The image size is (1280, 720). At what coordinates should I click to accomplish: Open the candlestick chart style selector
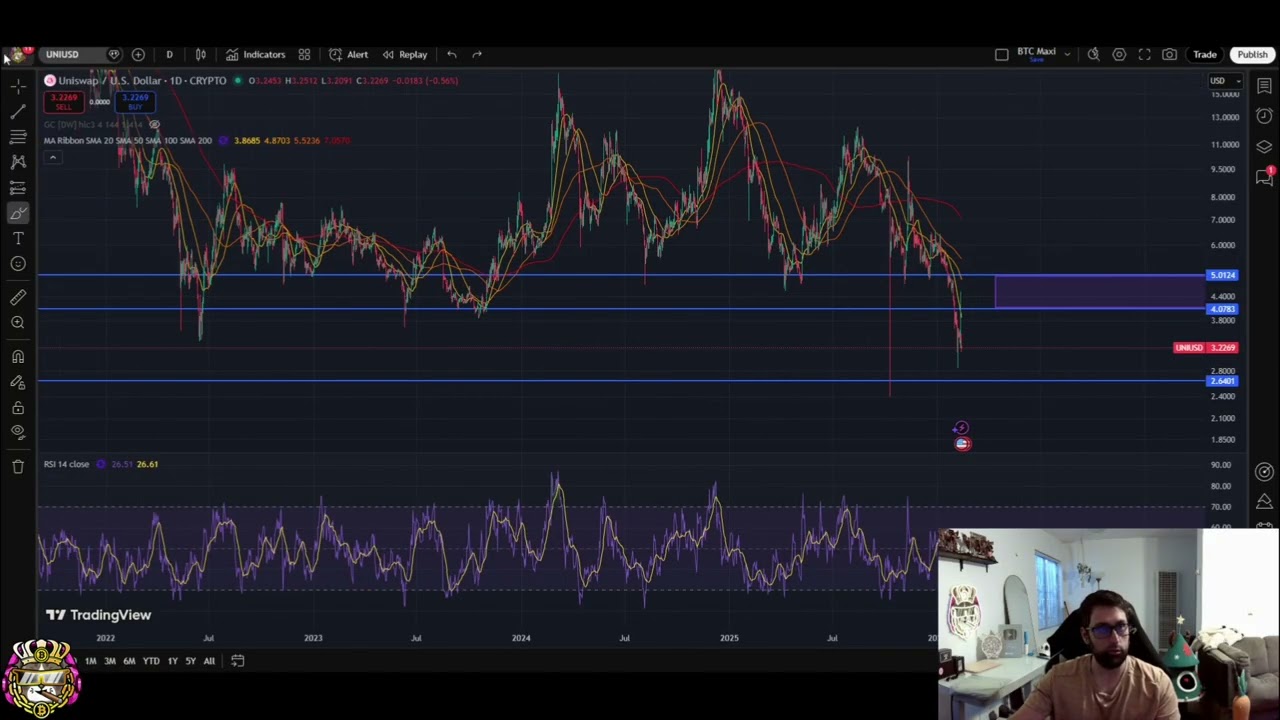click(x=201, y=55)
